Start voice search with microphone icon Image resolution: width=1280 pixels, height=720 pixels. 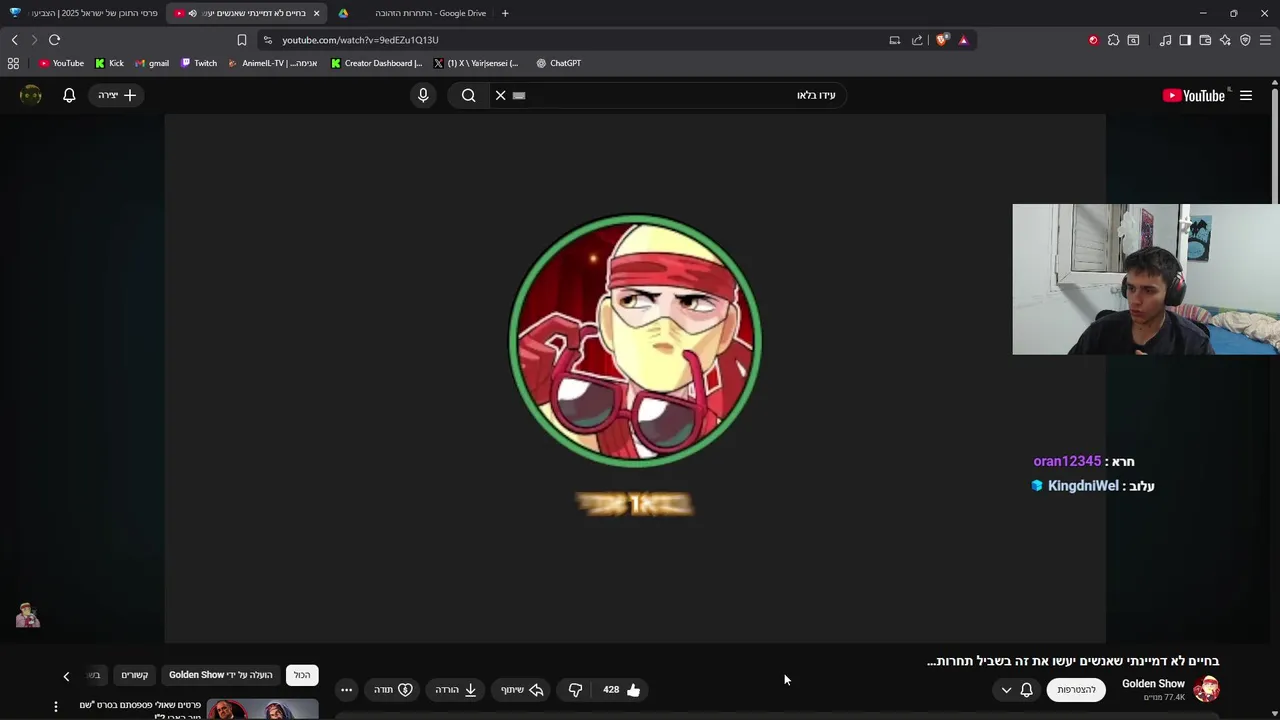423,95
